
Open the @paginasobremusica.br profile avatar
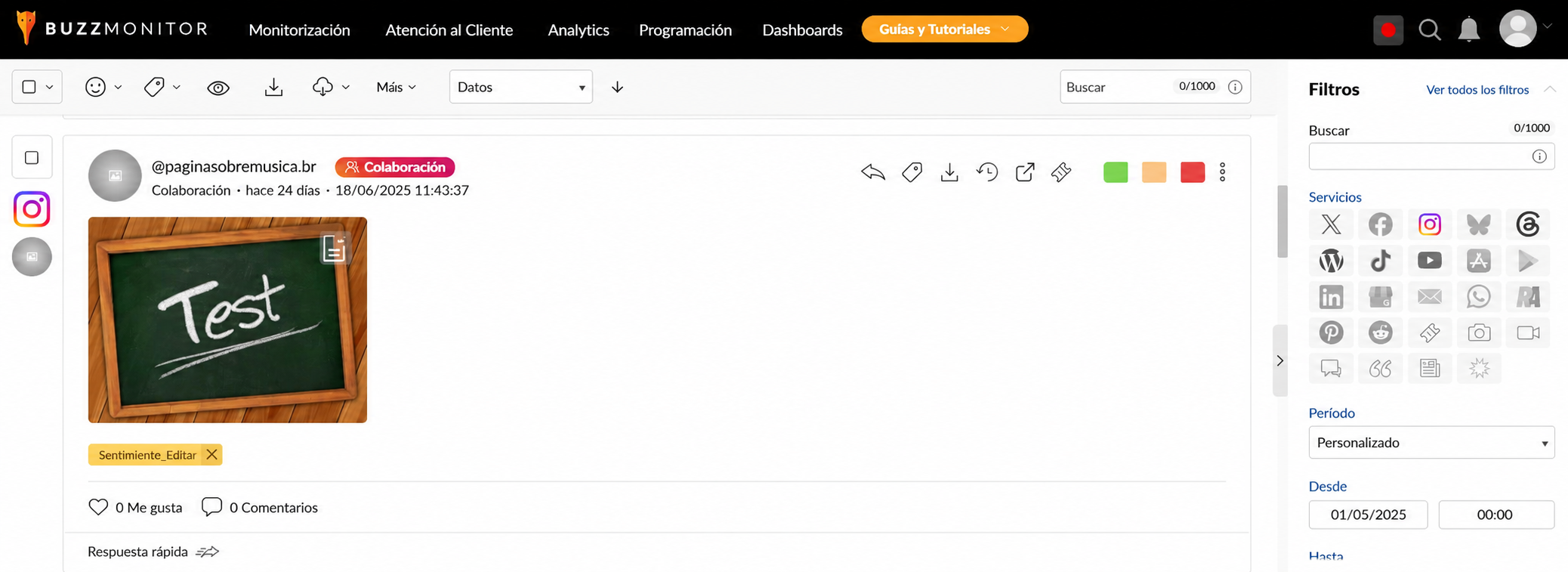click(115, 175)
